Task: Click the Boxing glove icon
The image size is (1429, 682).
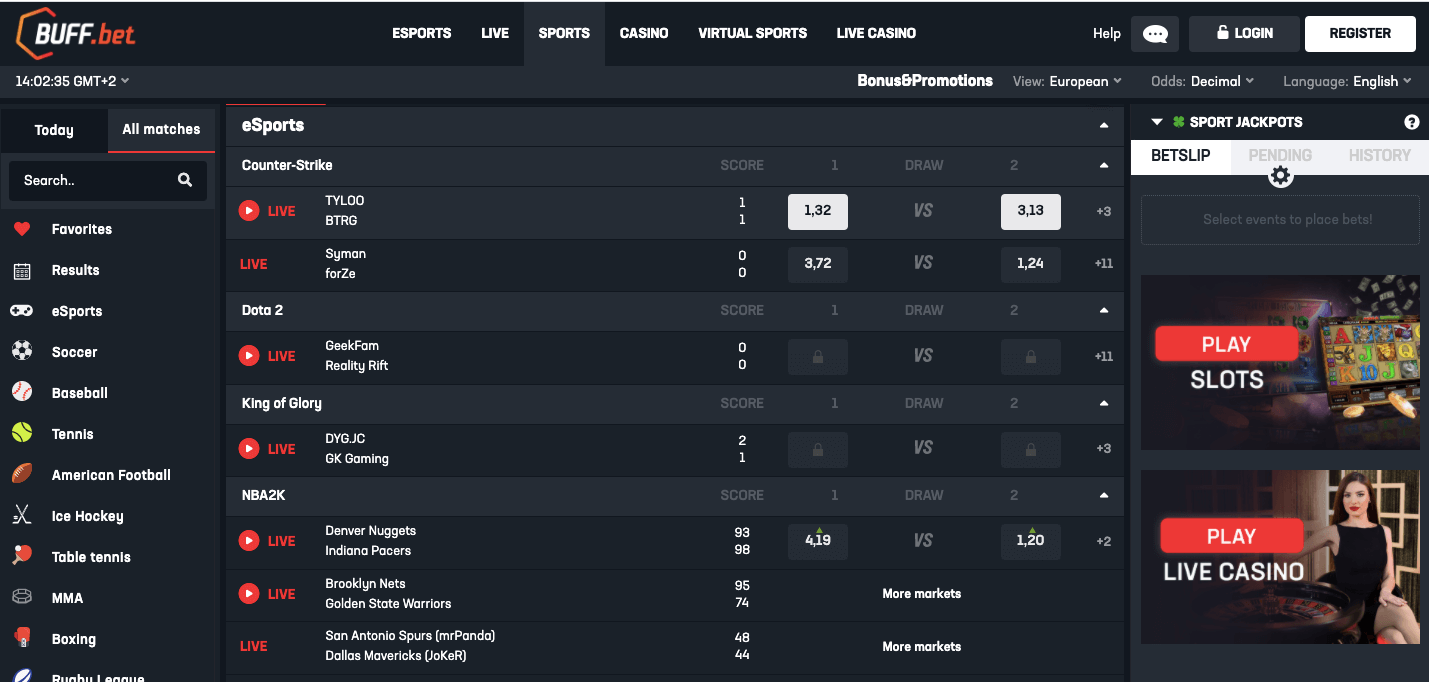Action: 22,638
